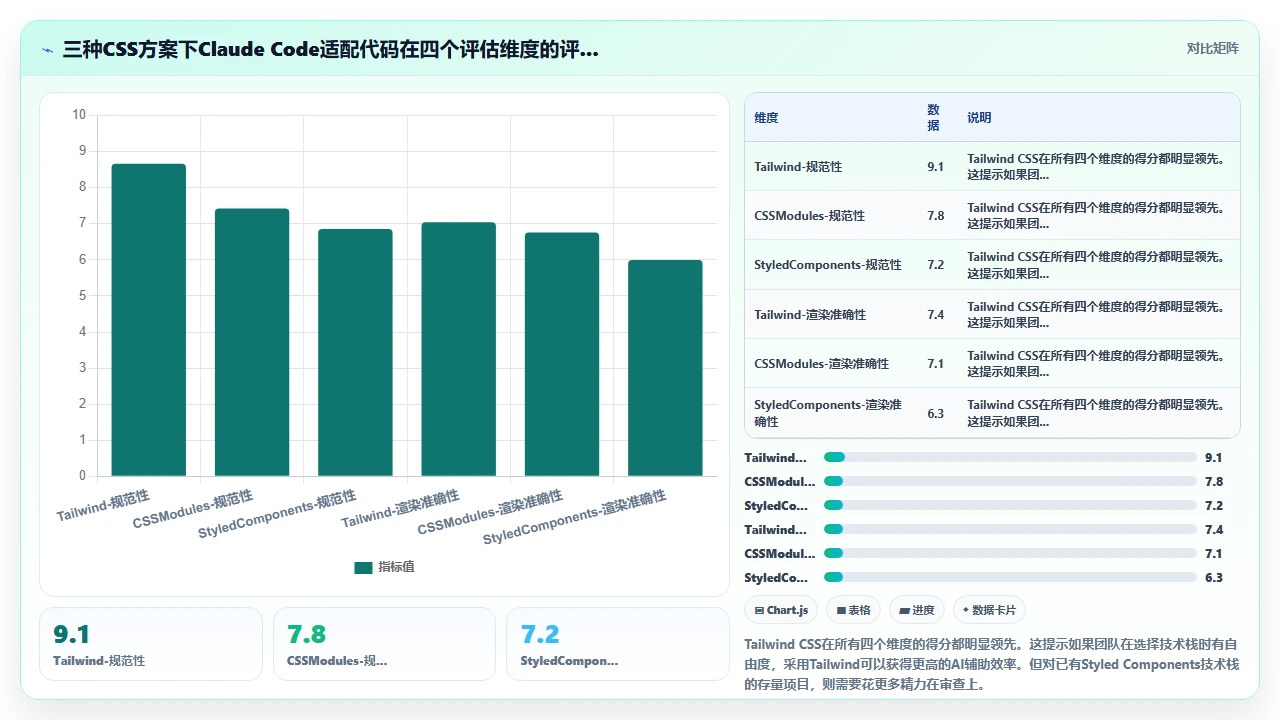Screen dimensions: 1280x720
Task: Select the 进度 chip
Action: (x=916, y=610)
